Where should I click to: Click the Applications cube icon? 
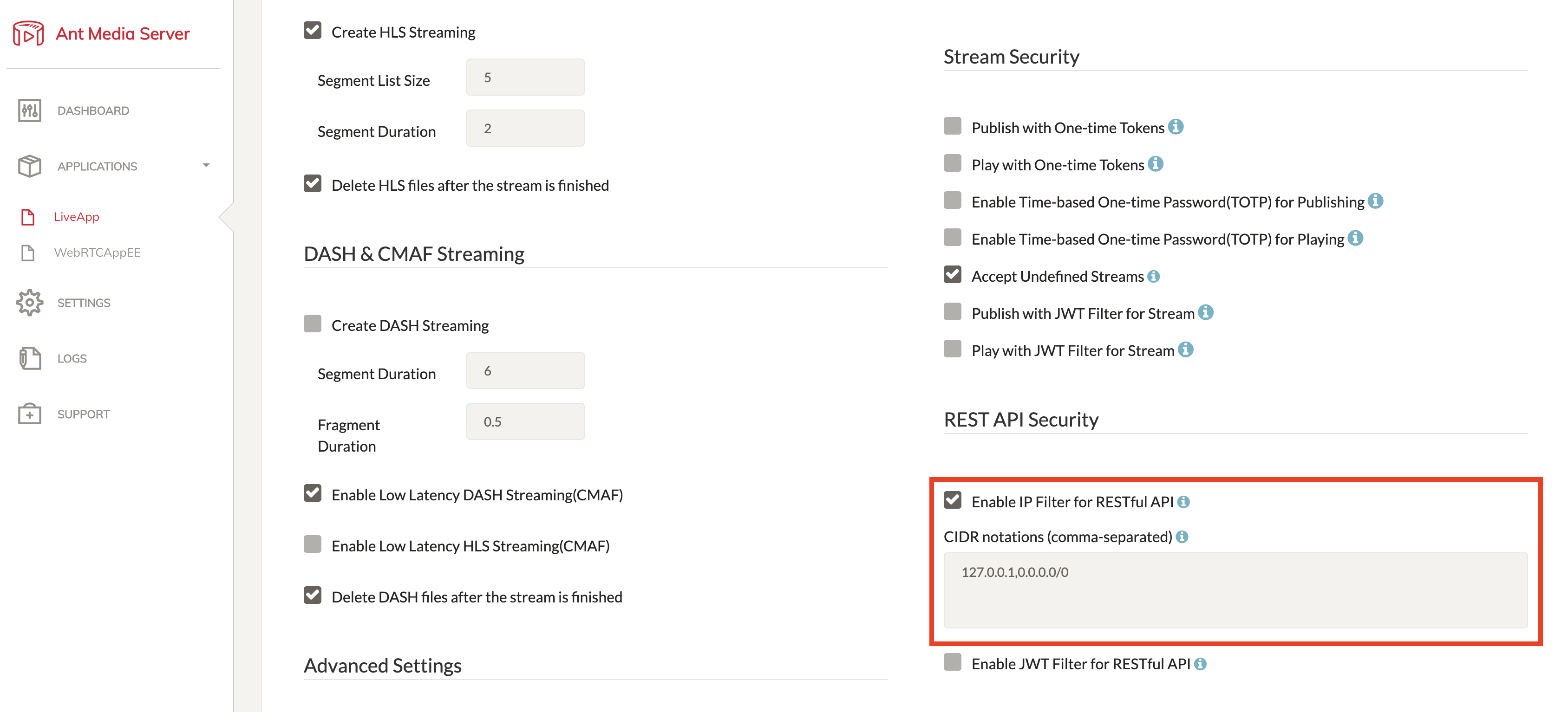pyautogui.click(x=29, y=166)
